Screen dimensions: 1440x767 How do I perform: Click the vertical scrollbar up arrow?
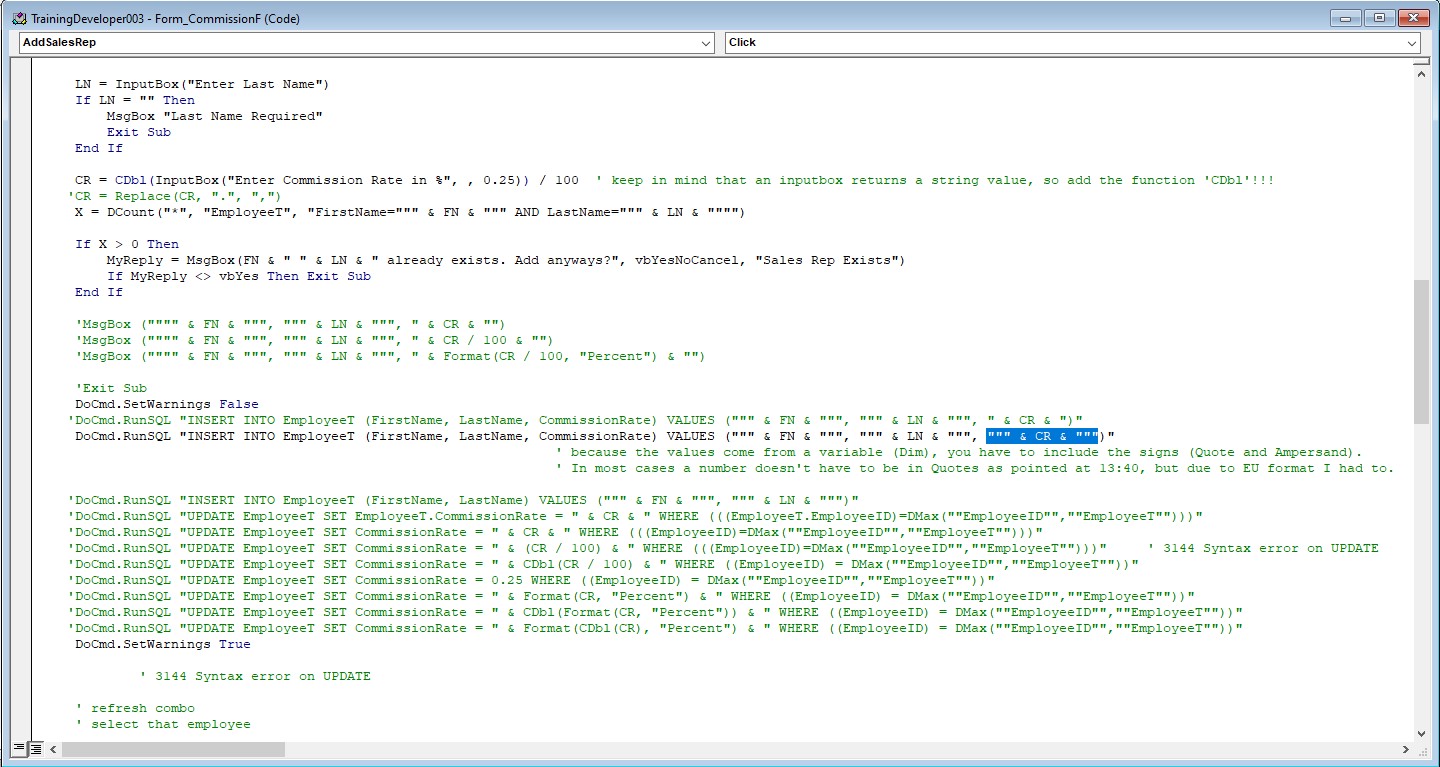pos(1421,73)
